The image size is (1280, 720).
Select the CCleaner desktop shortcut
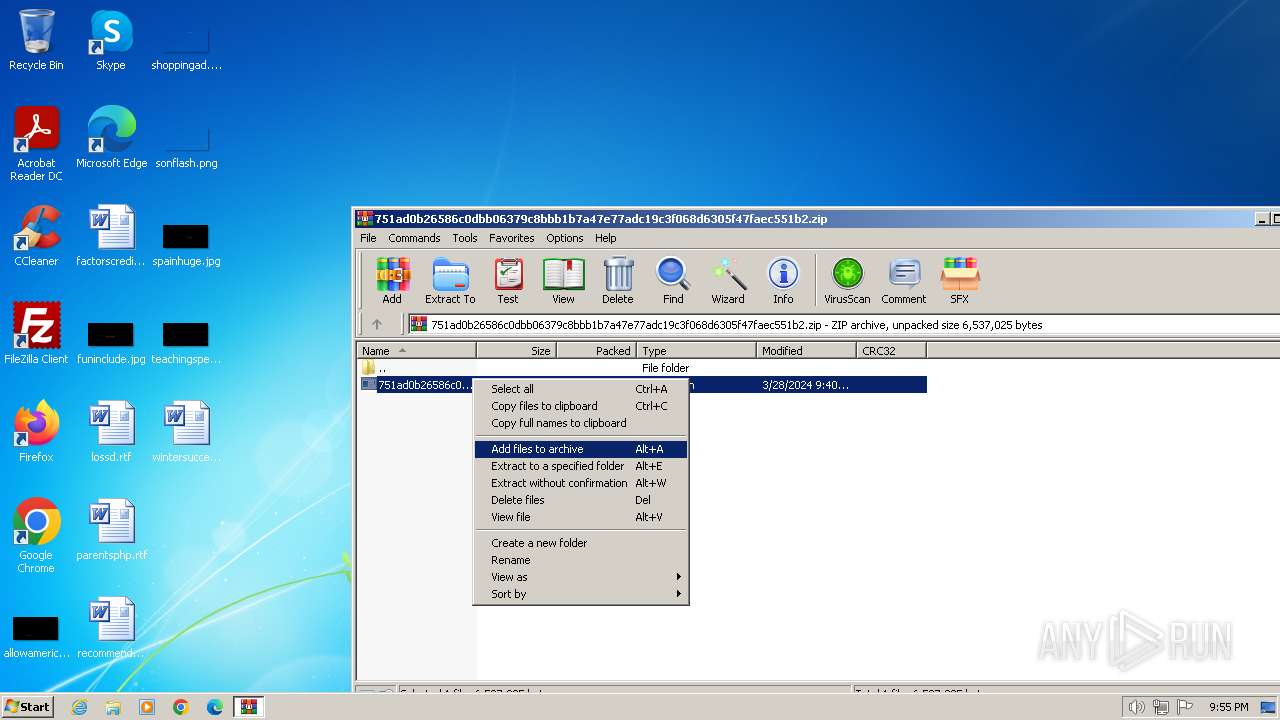tap(36, 236)
